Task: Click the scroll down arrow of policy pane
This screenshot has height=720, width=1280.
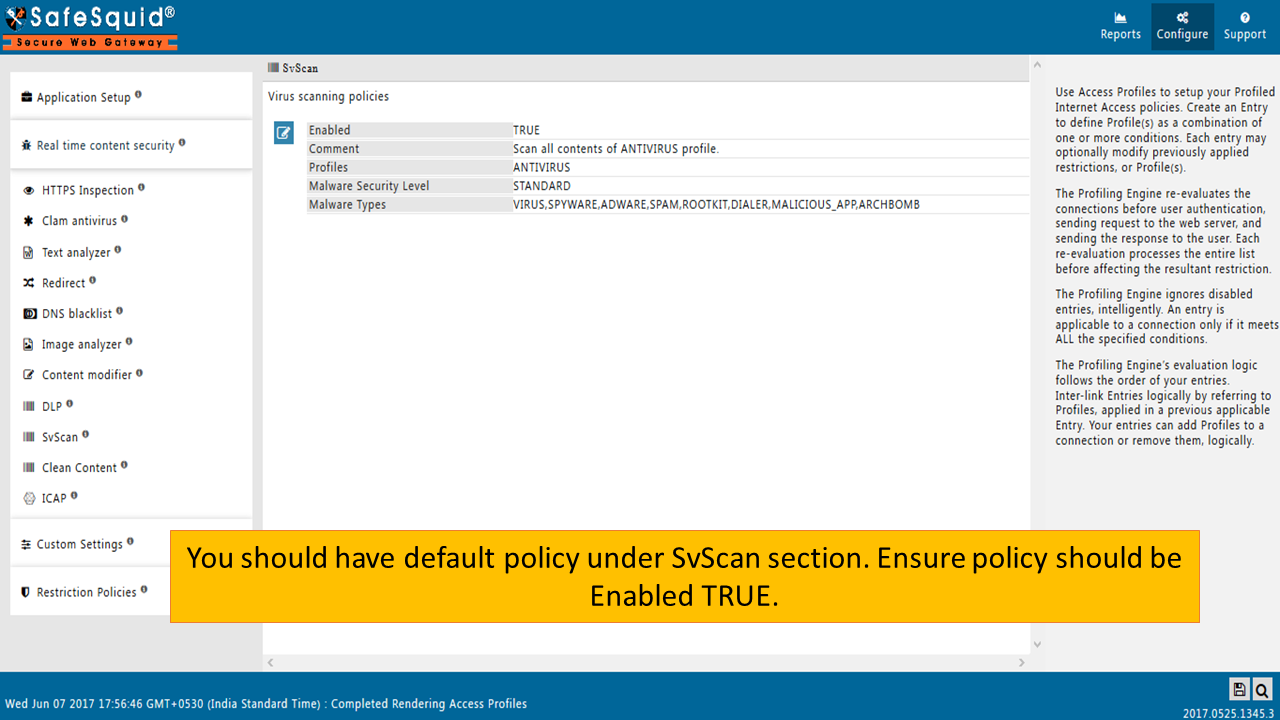Action: pyautogui.click(x=1037, y=645)
